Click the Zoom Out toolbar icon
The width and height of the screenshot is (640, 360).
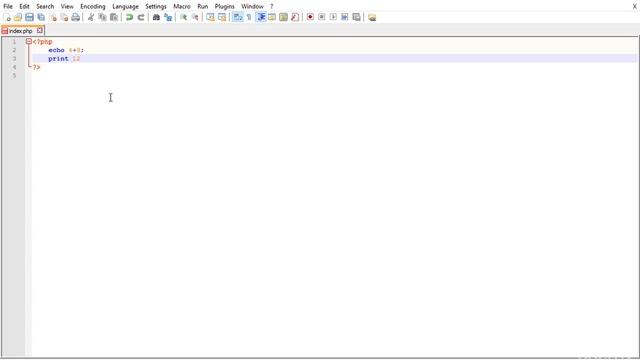click(195, 17)
